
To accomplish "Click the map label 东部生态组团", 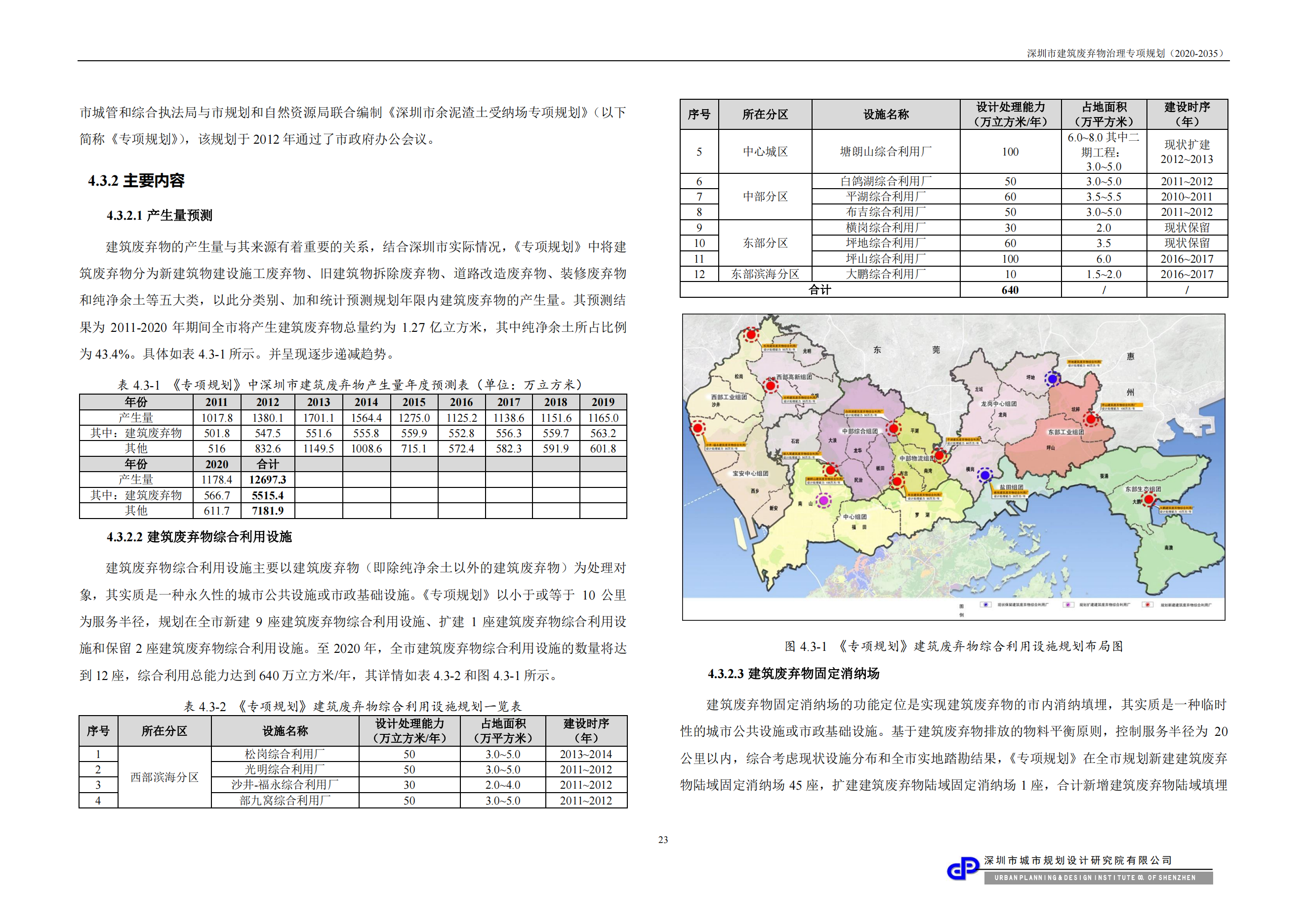I will (1143, 489).
